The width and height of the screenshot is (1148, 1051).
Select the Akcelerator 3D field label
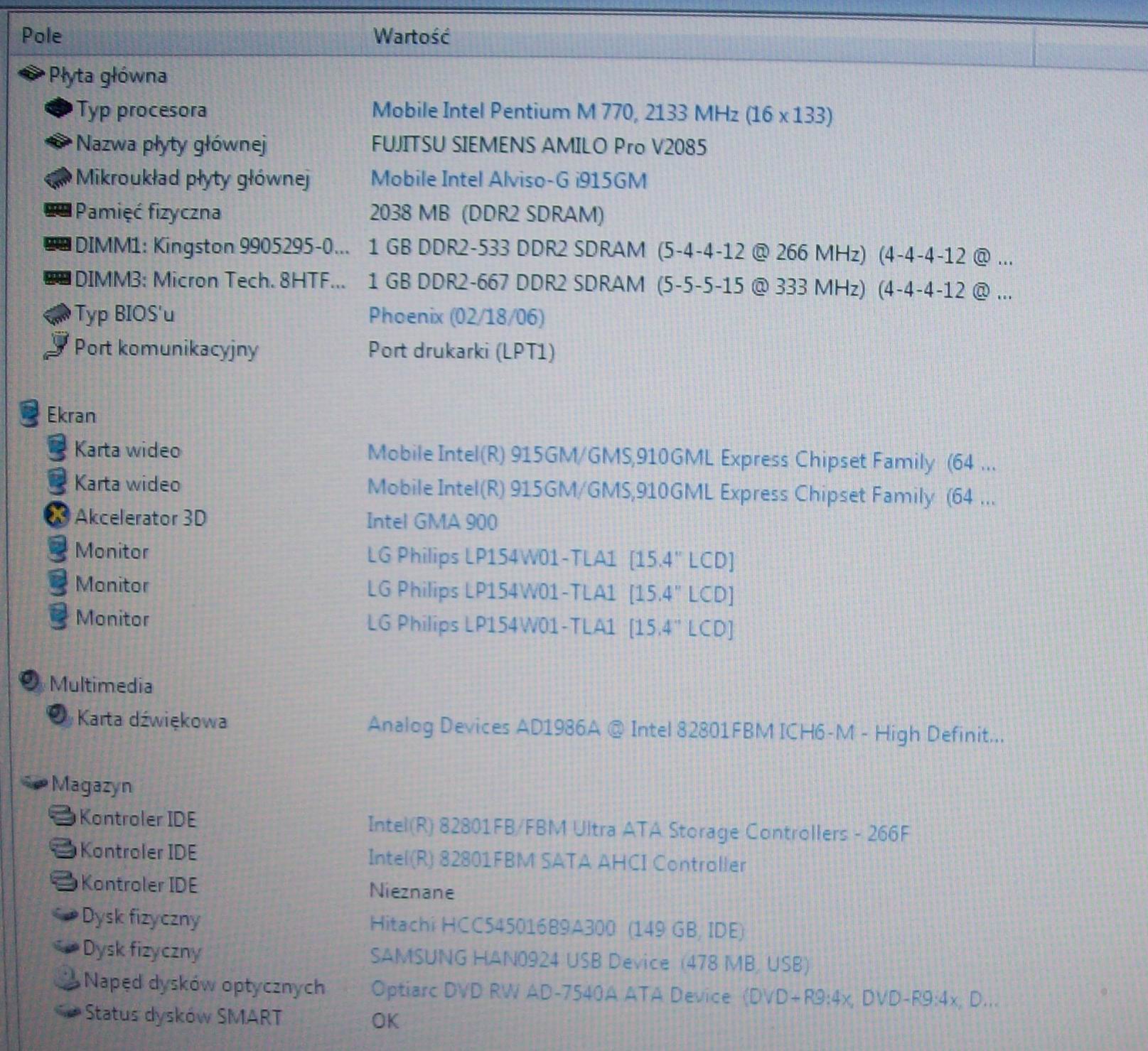(141, 517)
